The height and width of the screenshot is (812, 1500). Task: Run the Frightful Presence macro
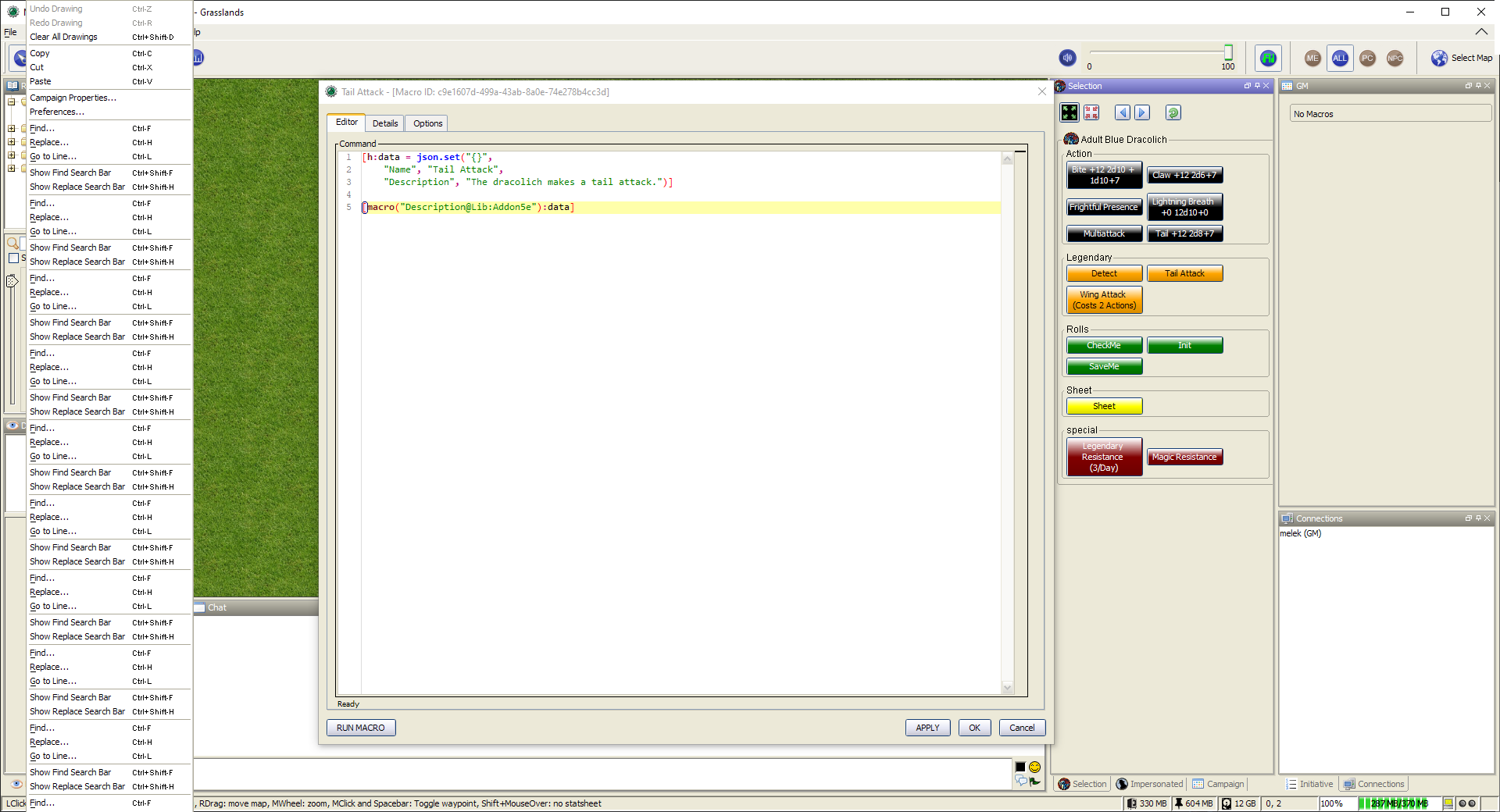[x=1103, y=206]
